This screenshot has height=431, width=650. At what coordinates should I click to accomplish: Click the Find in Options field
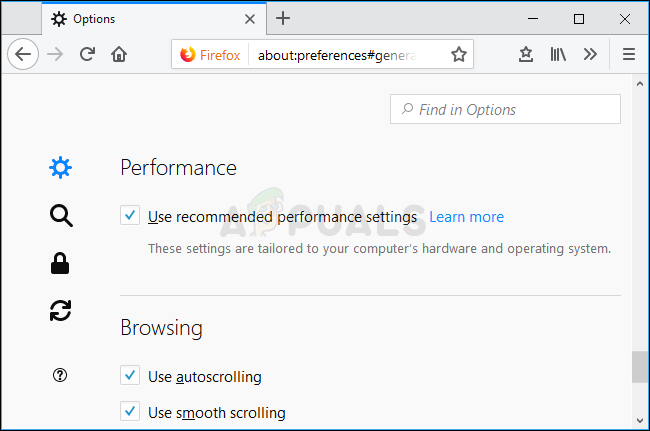click(x=506, y=110)
